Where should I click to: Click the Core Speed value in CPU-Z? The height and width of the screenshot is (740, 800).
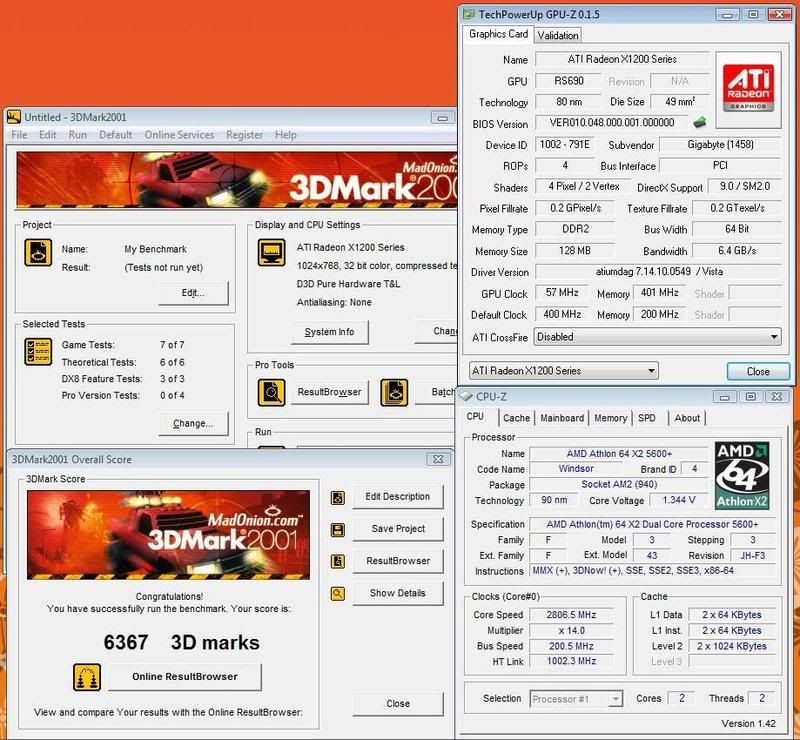571,615
